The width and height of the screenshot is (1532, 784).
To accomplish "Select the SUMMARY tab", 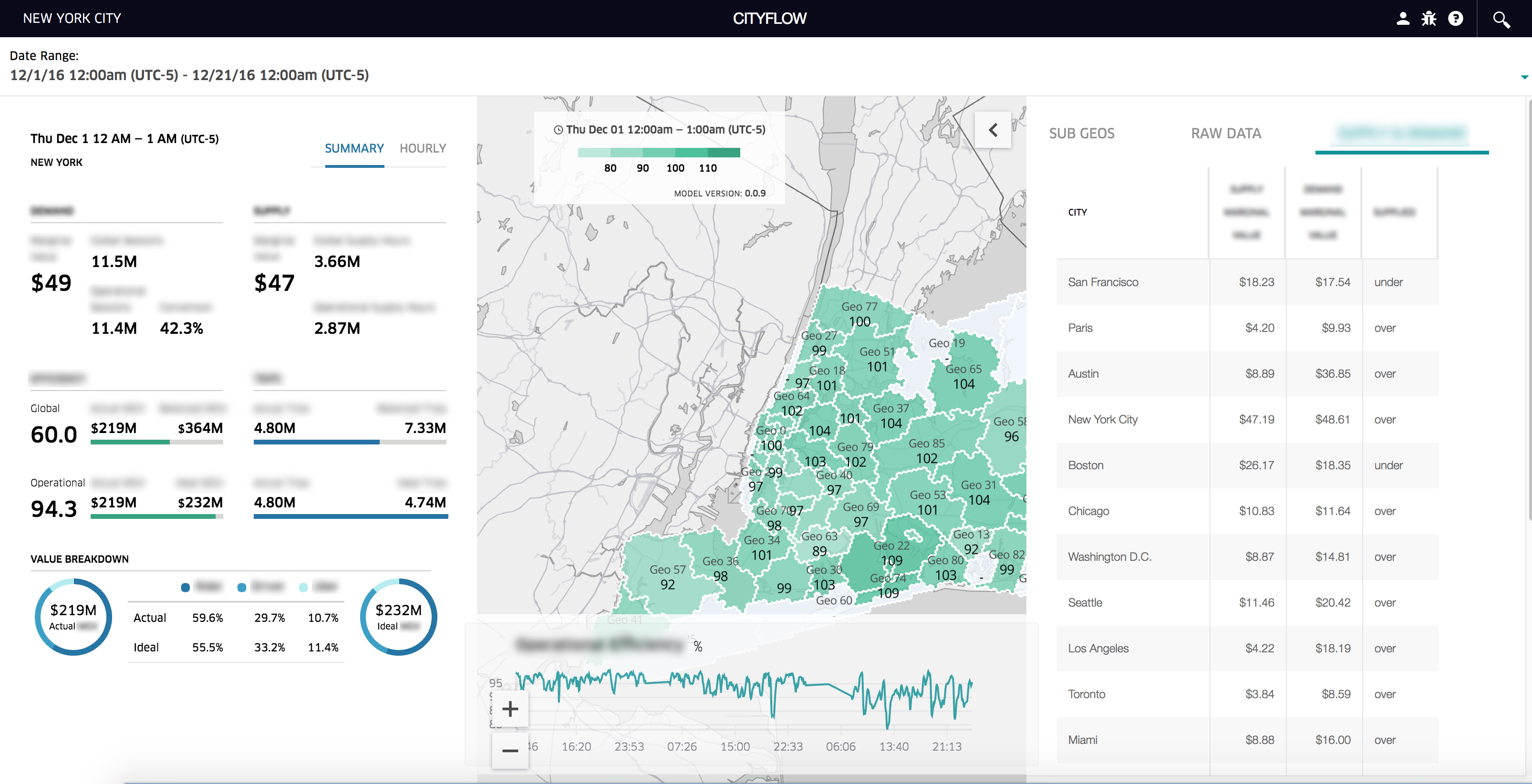I will pyautogui.click(x=354, y=148).
